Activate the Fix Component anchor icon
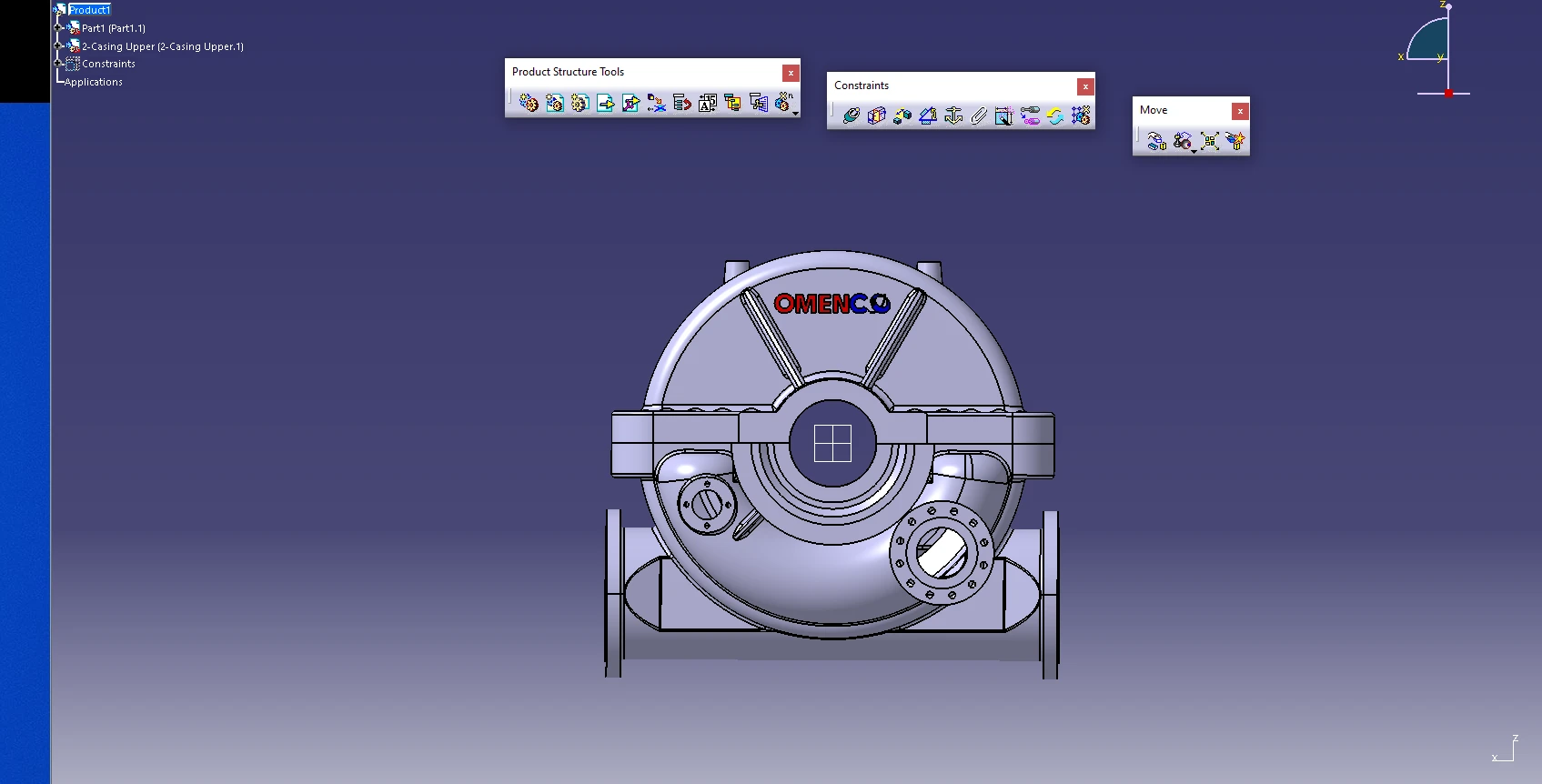Image resolution: width=1542 pixels, height=784 pixels. [x=953, y=116]
